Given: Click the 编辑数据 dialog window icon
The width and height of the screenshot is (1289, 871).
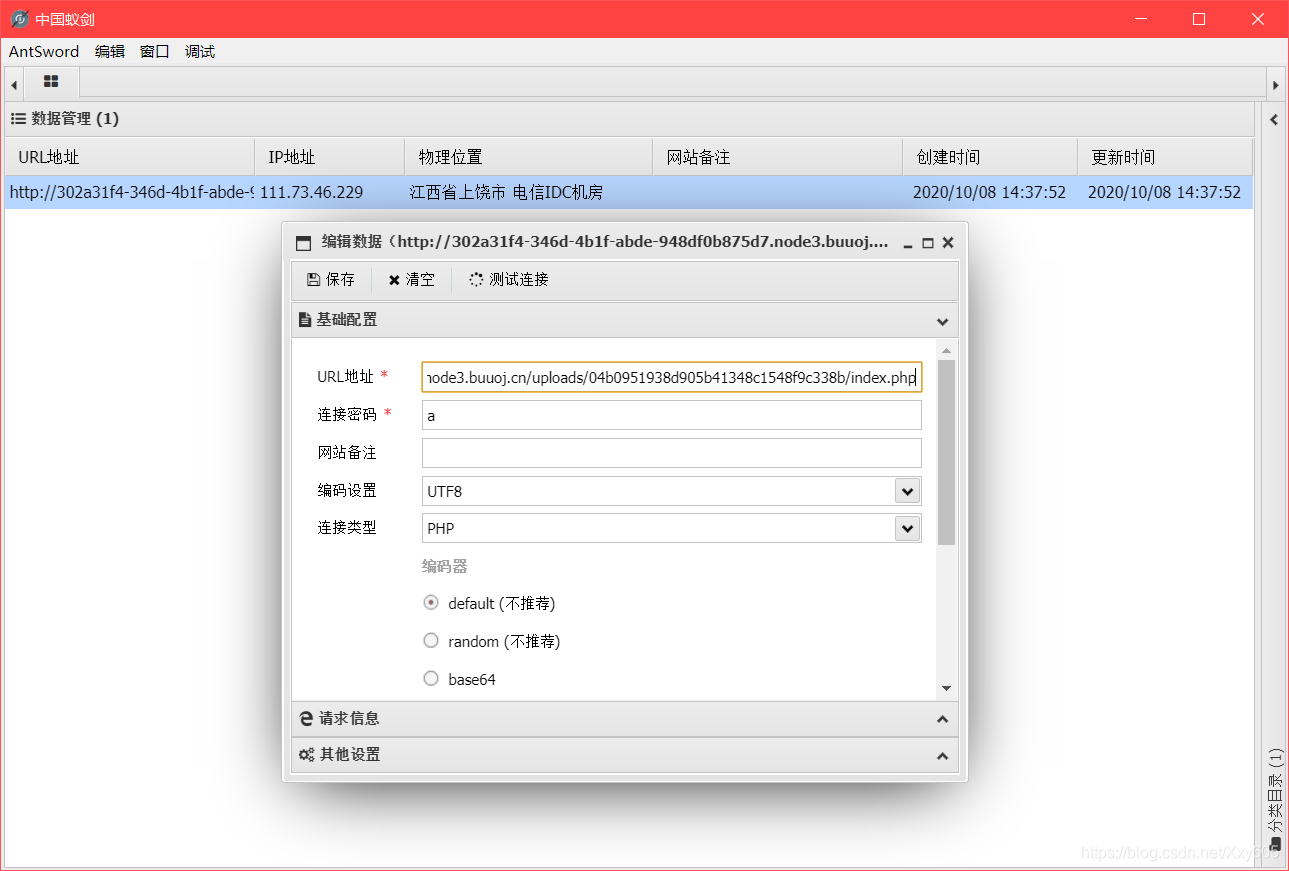Looking at the screenshot, I should 304,243.
